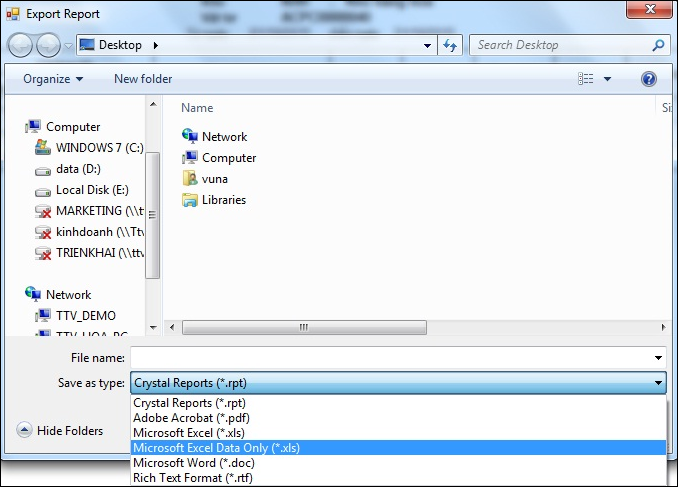Select the Libraries item name
The image size is (678, 487).
[x=224, y=200]
